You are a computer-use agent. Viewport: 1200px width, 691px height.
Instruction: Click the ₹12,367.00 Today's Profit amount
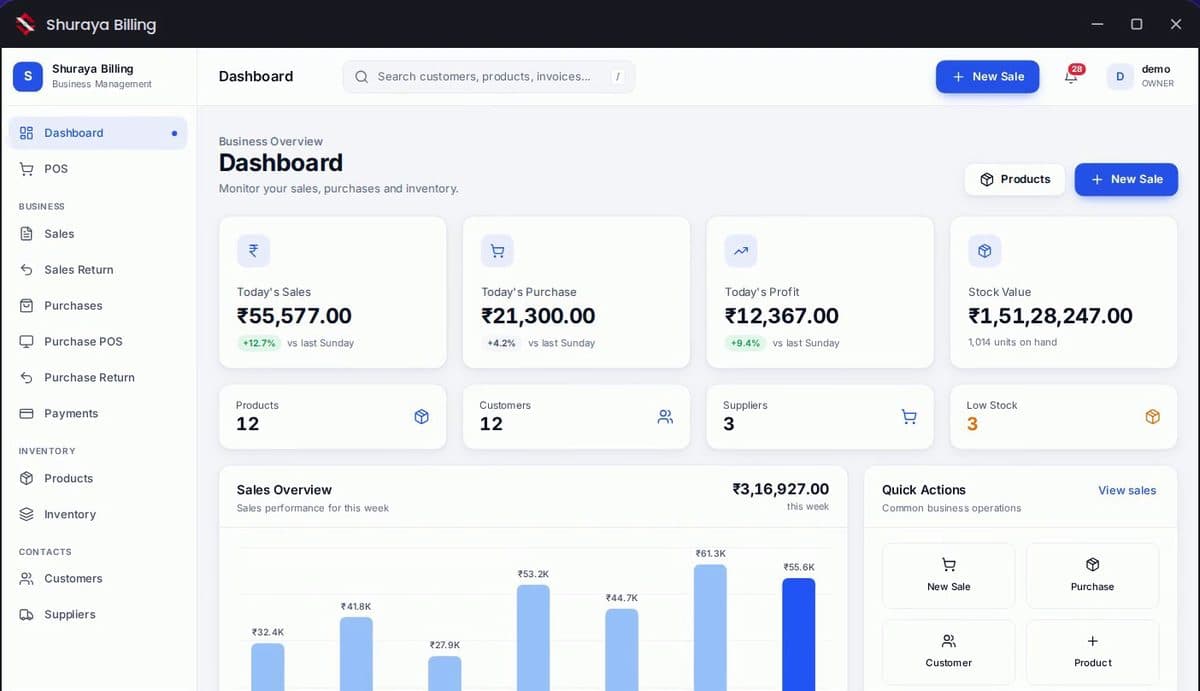point(782,317)
